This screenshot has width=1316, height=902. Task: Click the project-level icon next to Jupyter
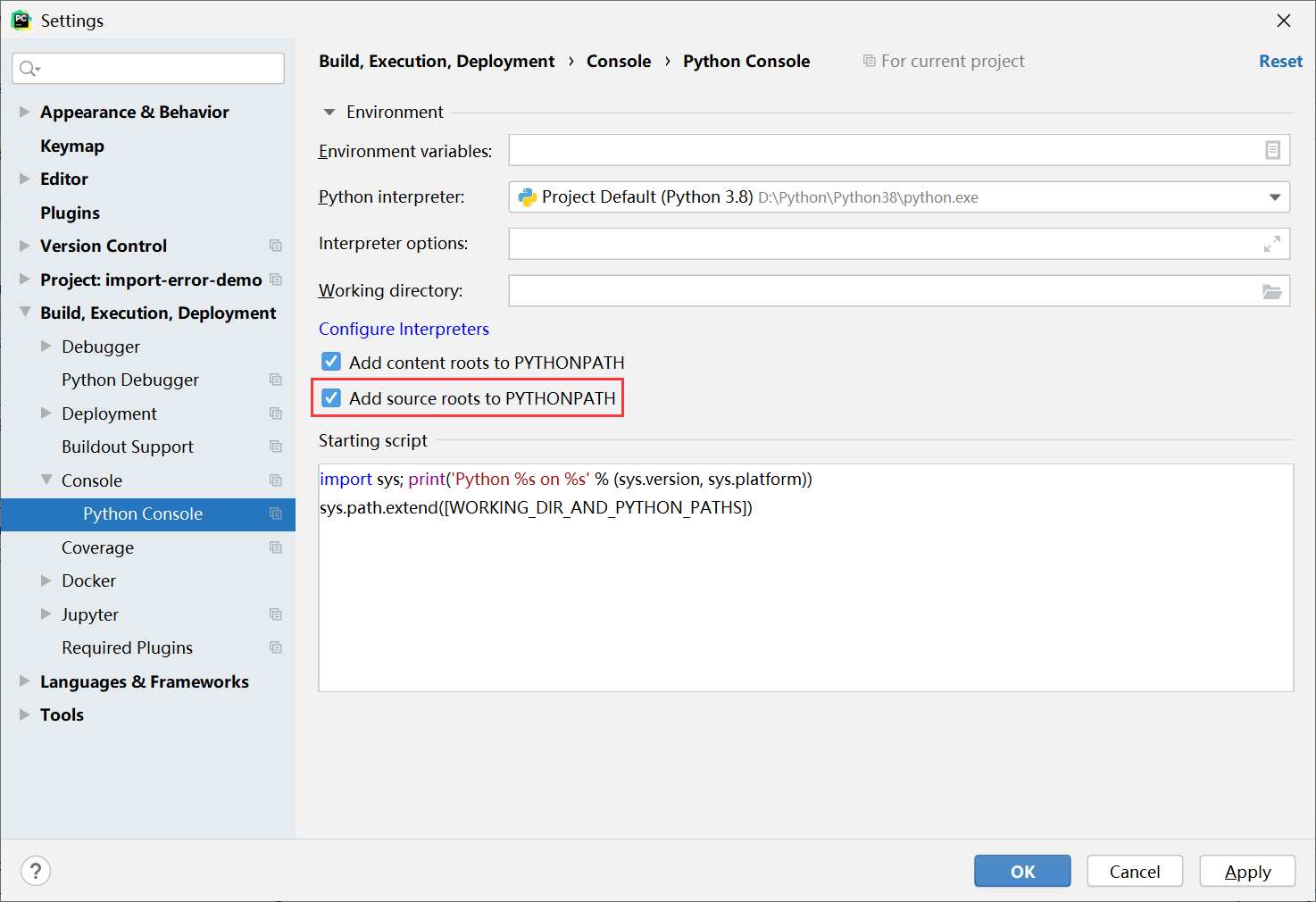point(276,614)
